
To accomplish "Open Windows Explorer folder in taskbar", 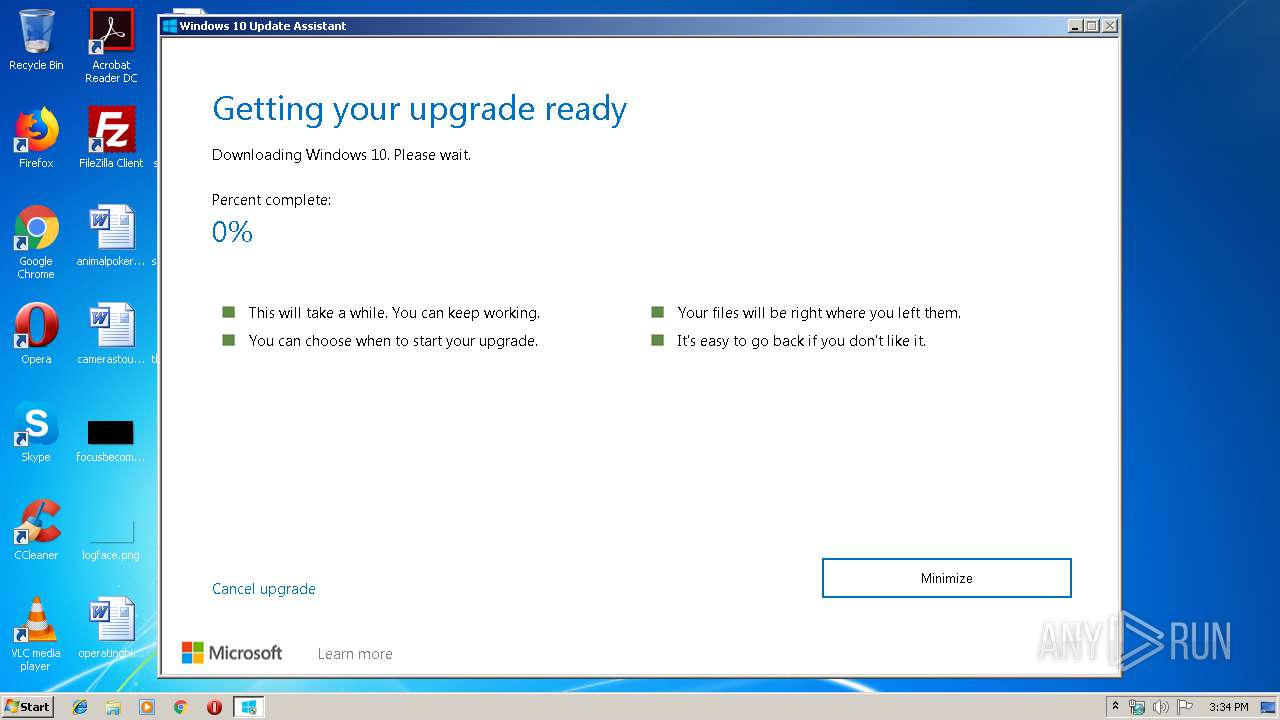I will click(x=113, y=707).
